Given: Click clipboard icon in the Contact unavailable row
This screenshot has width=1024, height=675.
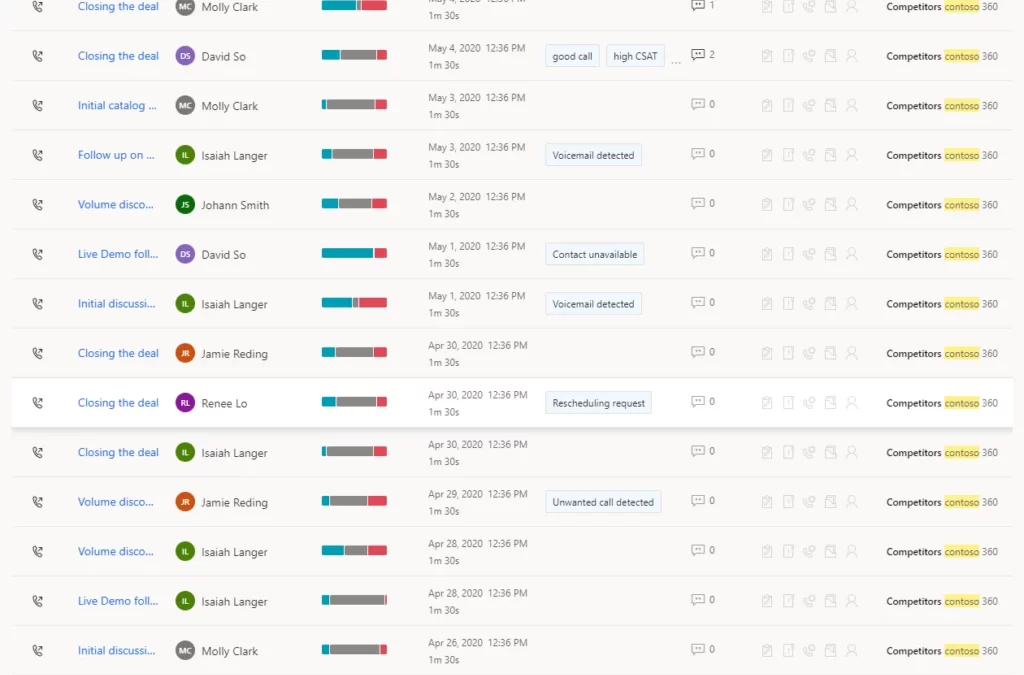Looking at the screenshot, I should [767, 254].
